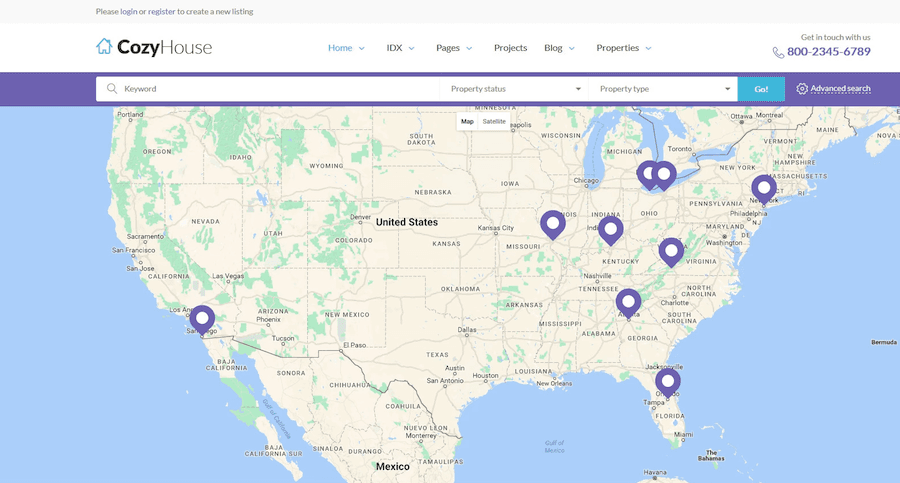This screenshot has width=900, height=483.
Task: Open the Property type dropdown
Action: click(x=663, y=89)
